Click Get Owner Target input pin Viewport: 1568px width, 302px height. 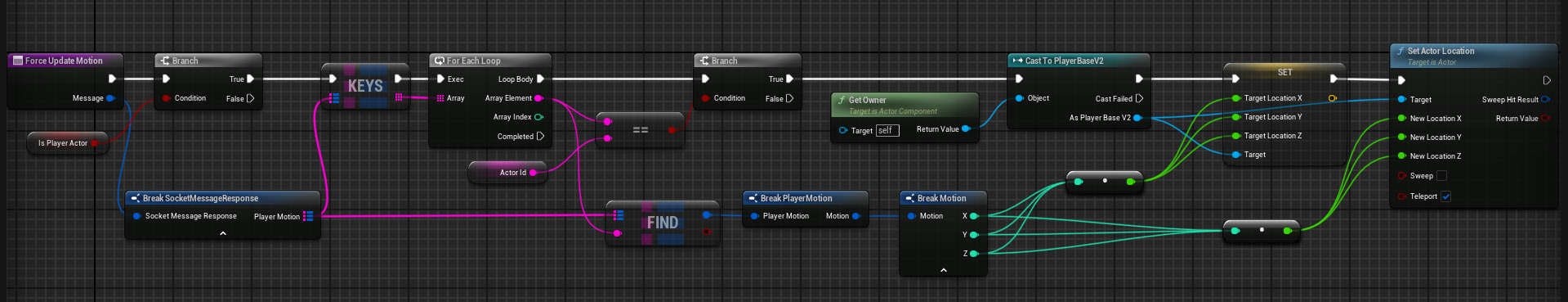pos(843,130)
